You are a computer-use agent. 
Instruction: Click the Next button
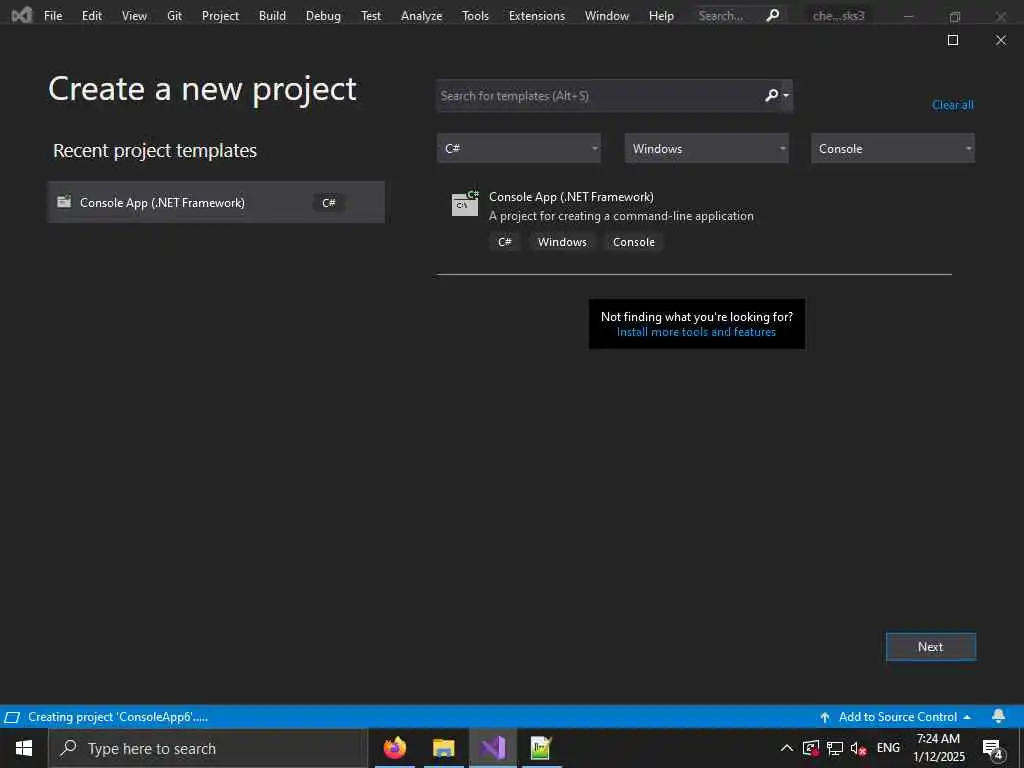[931, 647]
